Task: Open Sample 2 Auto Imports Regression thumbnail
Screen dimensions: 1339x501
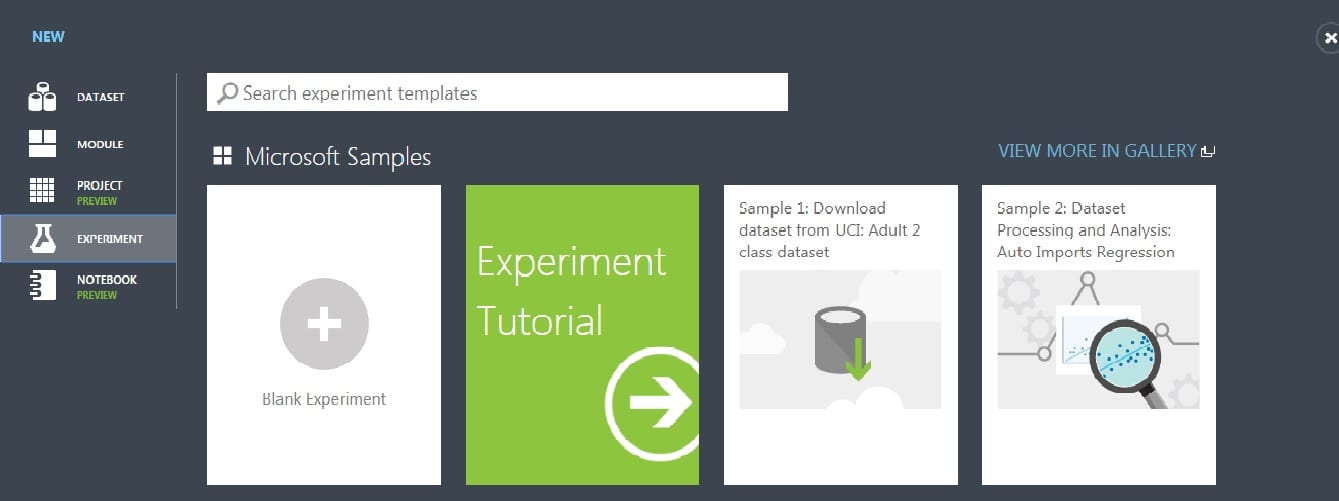Action: click(x=1098, y=339)
